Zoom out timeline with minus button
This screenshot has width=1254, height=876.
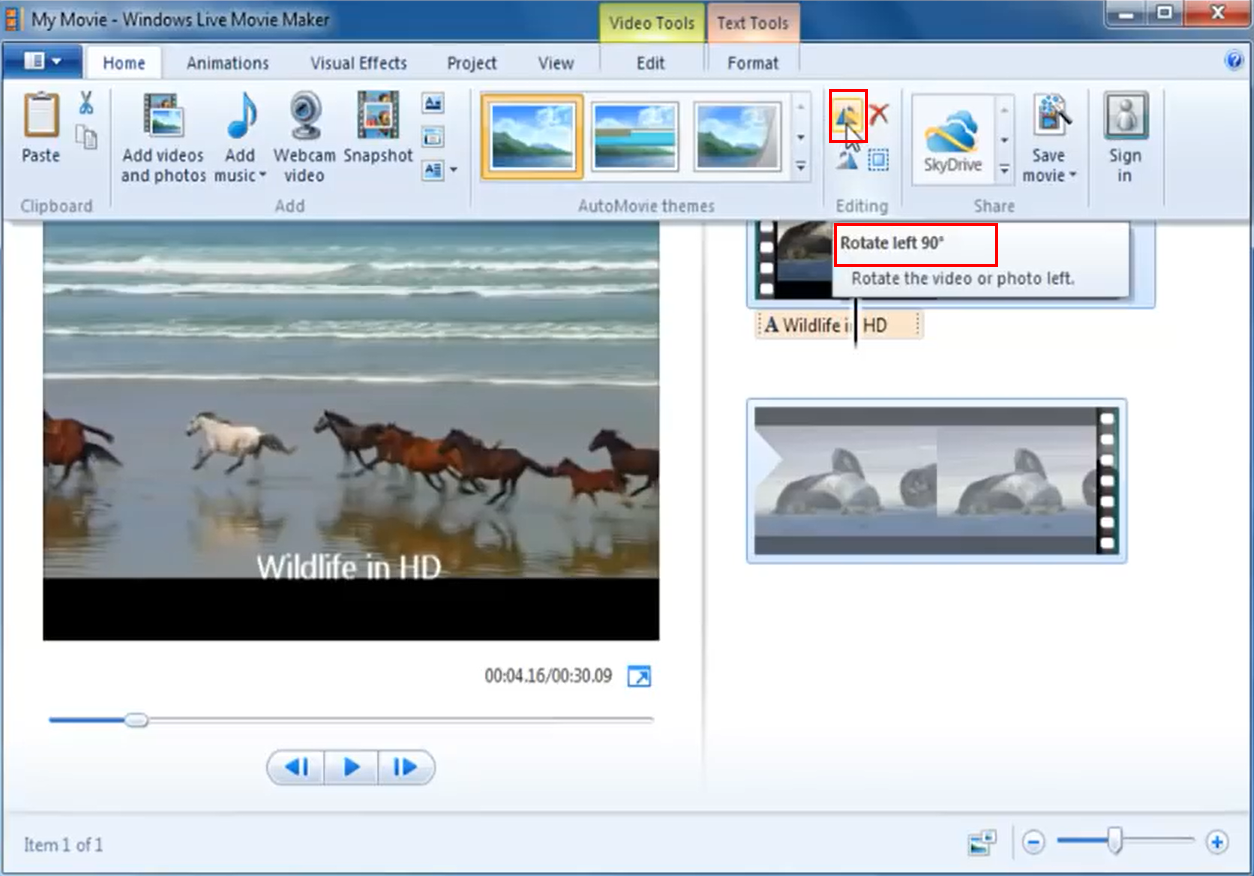(x=1034, y=843)
